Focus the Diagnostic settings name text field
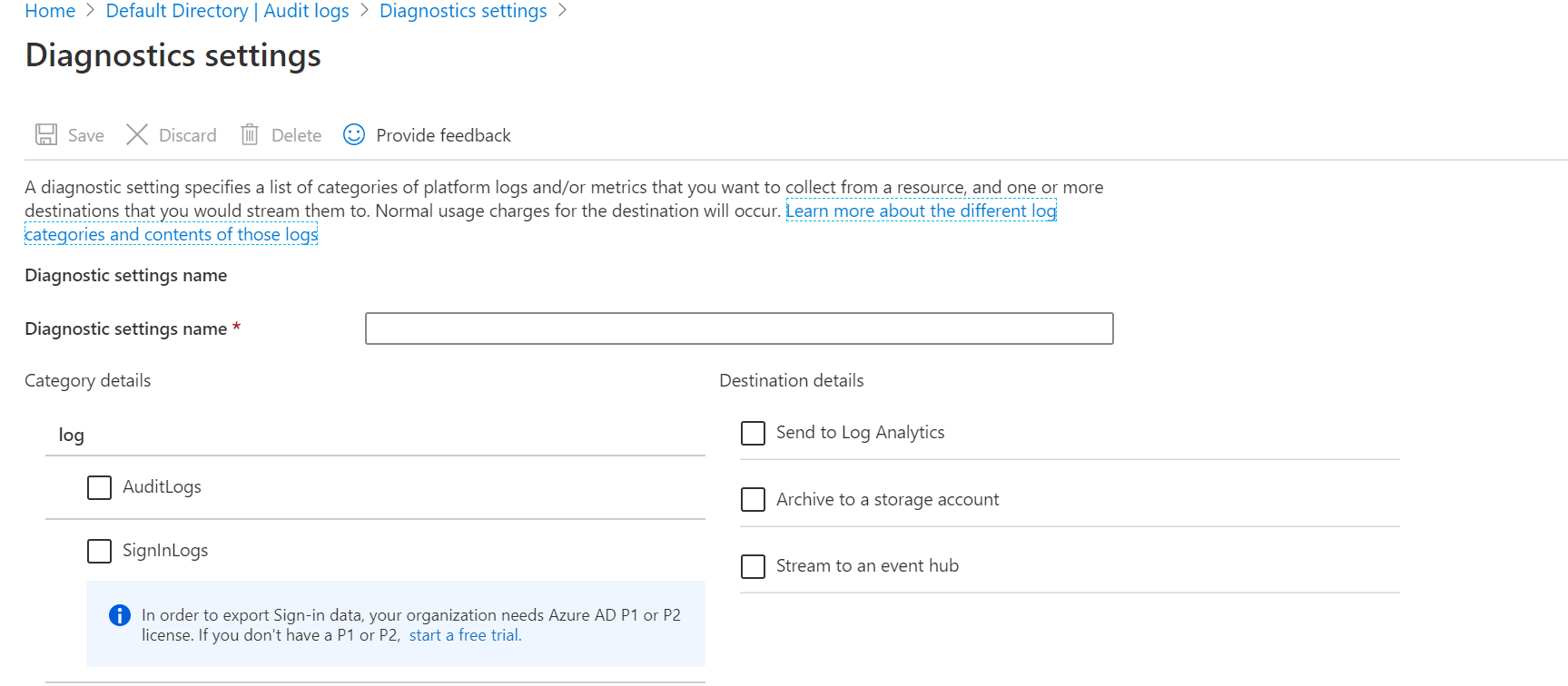The image size is (1568, 686). 738,328
